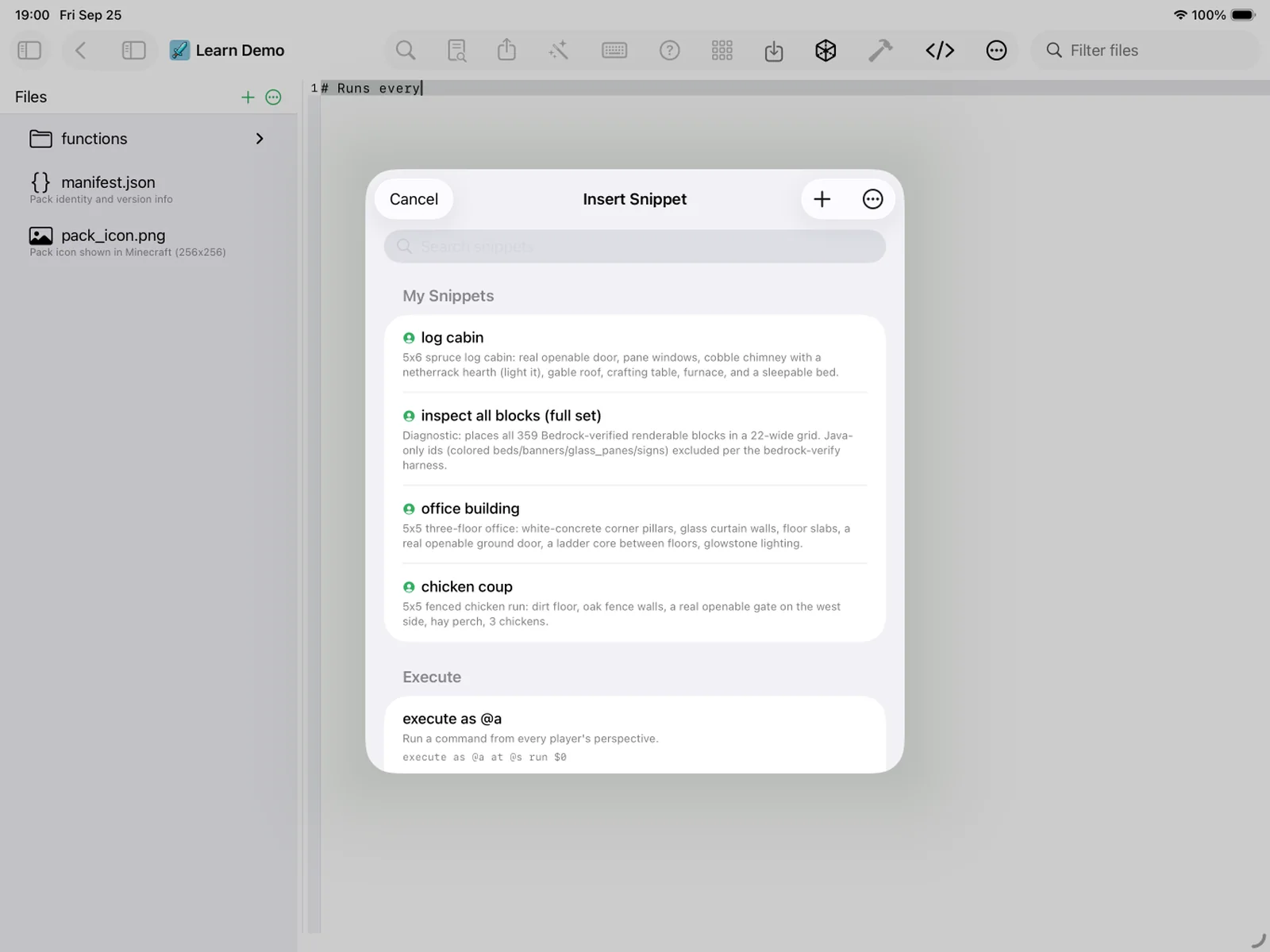Insert the chicken coup snippet
Viewport: 1270px width, 952px height.
634,603
